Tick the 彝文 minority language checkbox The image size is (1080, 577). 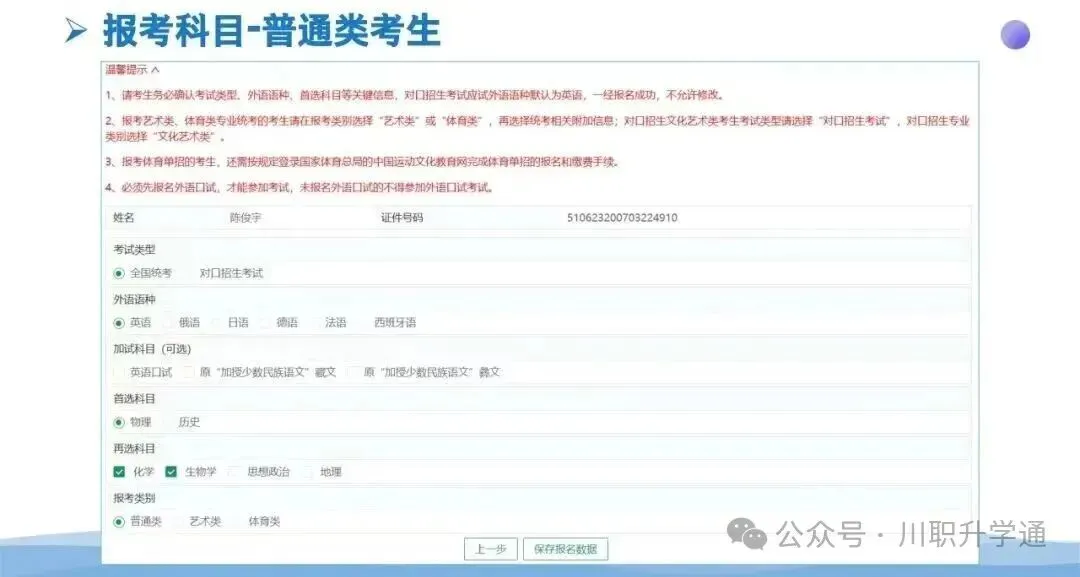353,373
